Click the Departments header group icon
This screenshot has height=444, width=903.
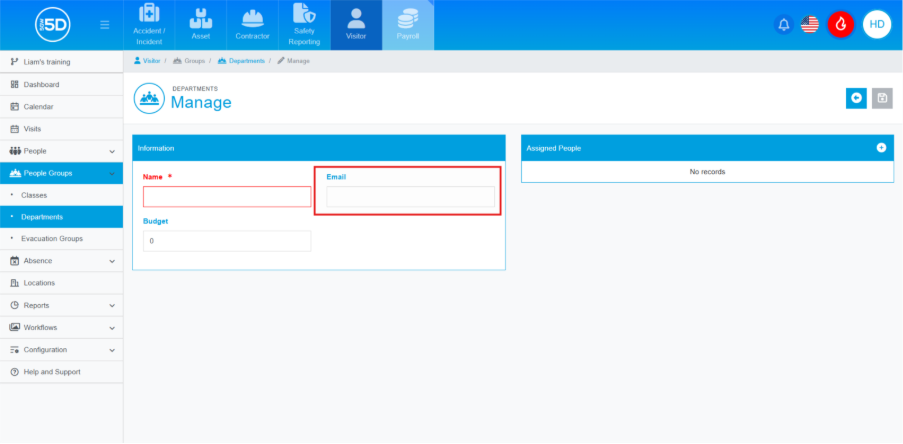coord(149,98)
